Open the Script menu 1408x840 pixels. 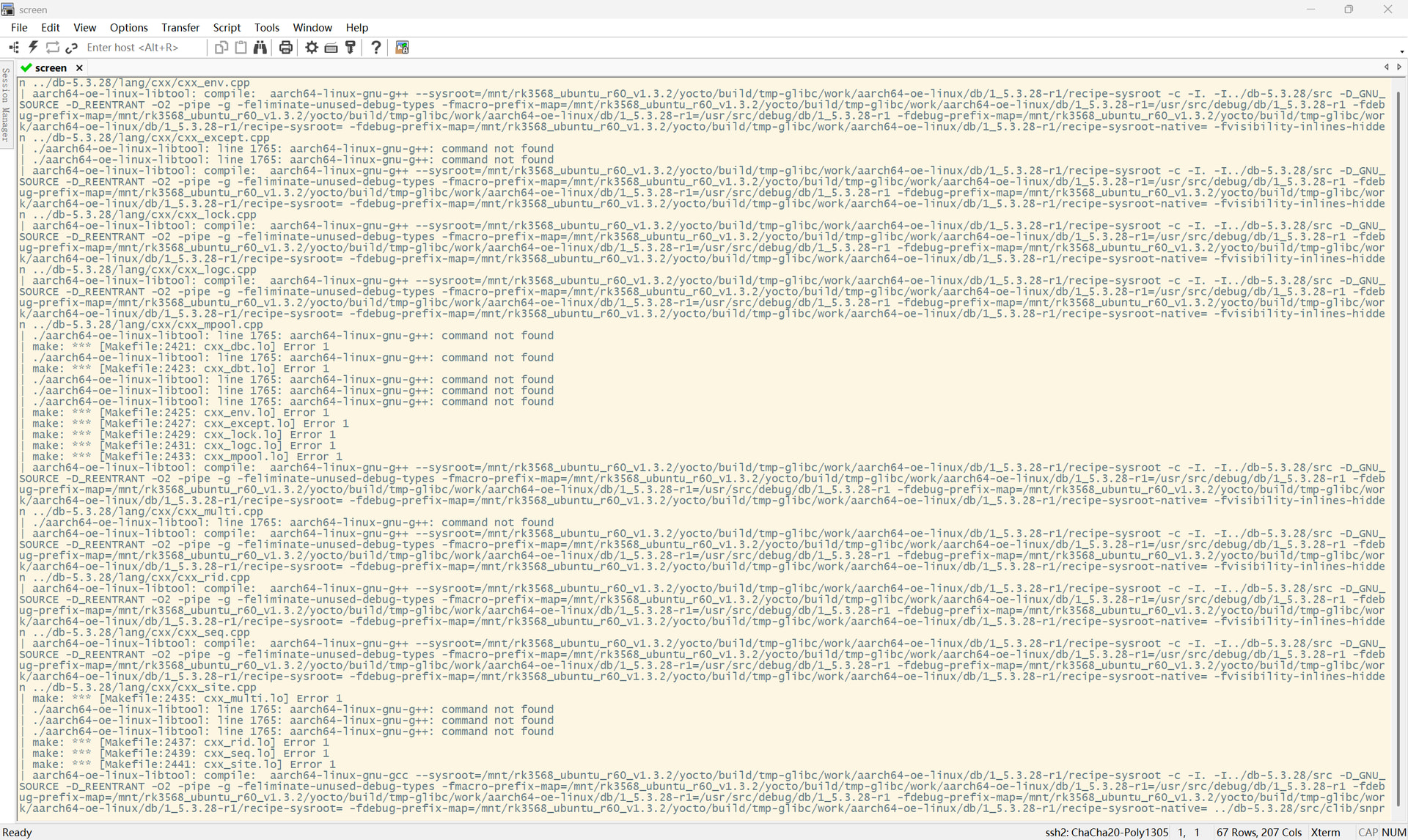click(227, 28)
